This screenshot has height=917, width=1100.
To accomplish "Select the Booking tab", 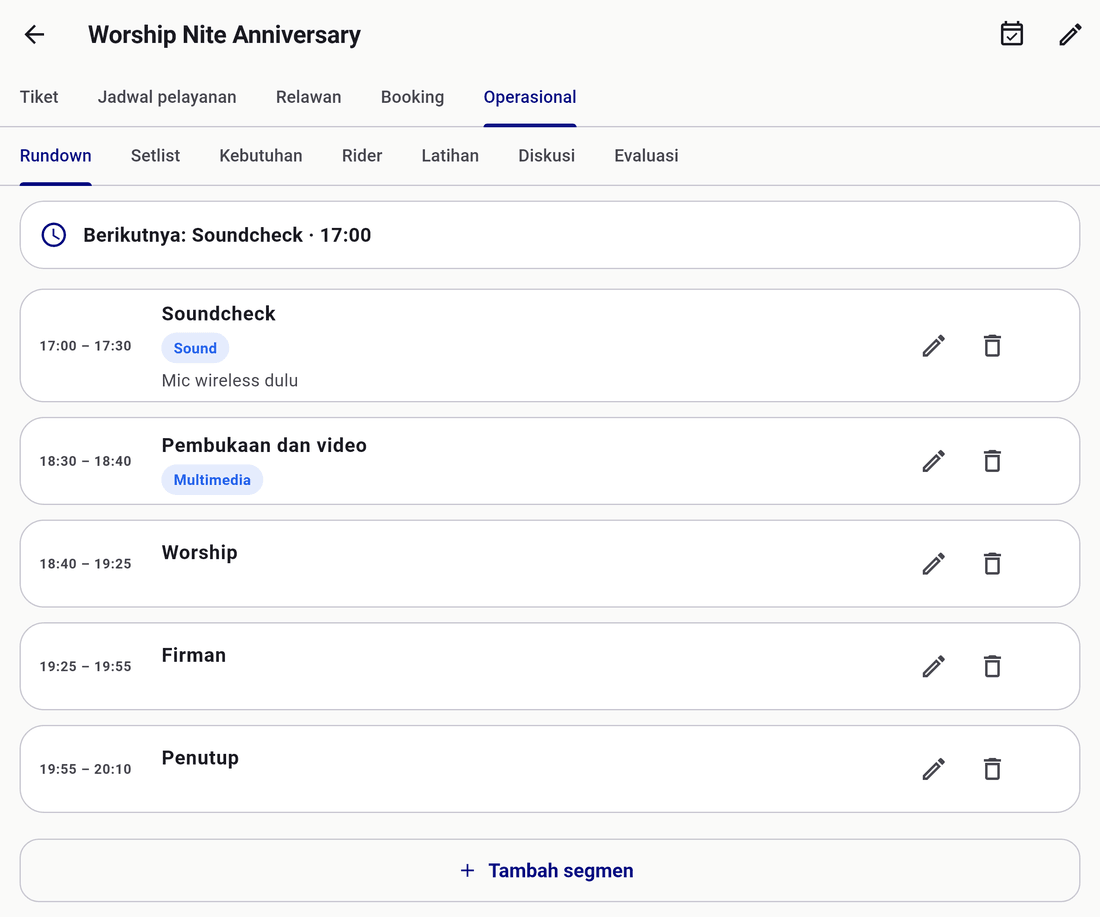I will pyautogui.click(x=412, y=97).
